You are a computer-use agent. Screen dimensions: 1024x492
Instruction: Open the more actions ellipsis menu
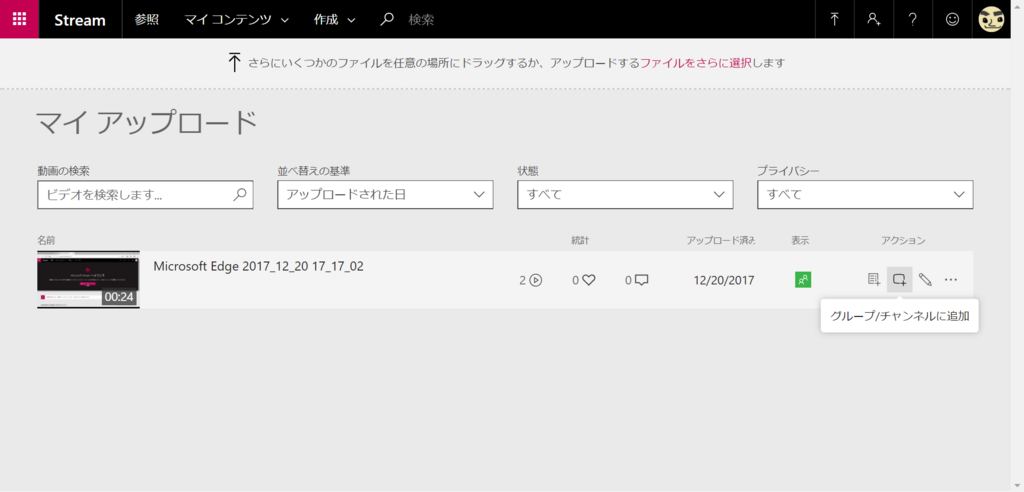(x=951, y=280)
